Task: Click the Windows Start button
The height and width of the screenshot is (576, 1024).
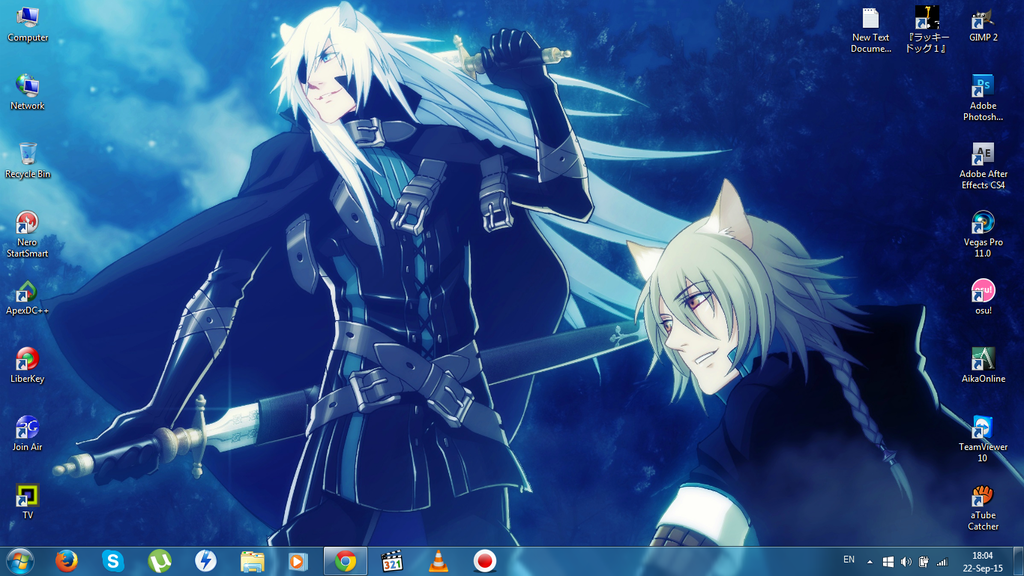Action: [x=20, y=561]
